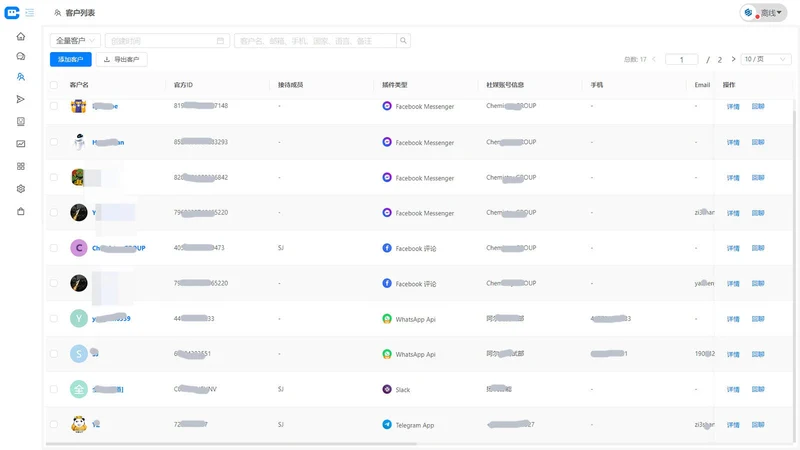Viewport: 800px width, 450px height.
Task: Click the horizontal scrollbar below the table
Action: (x=231, y=443)
